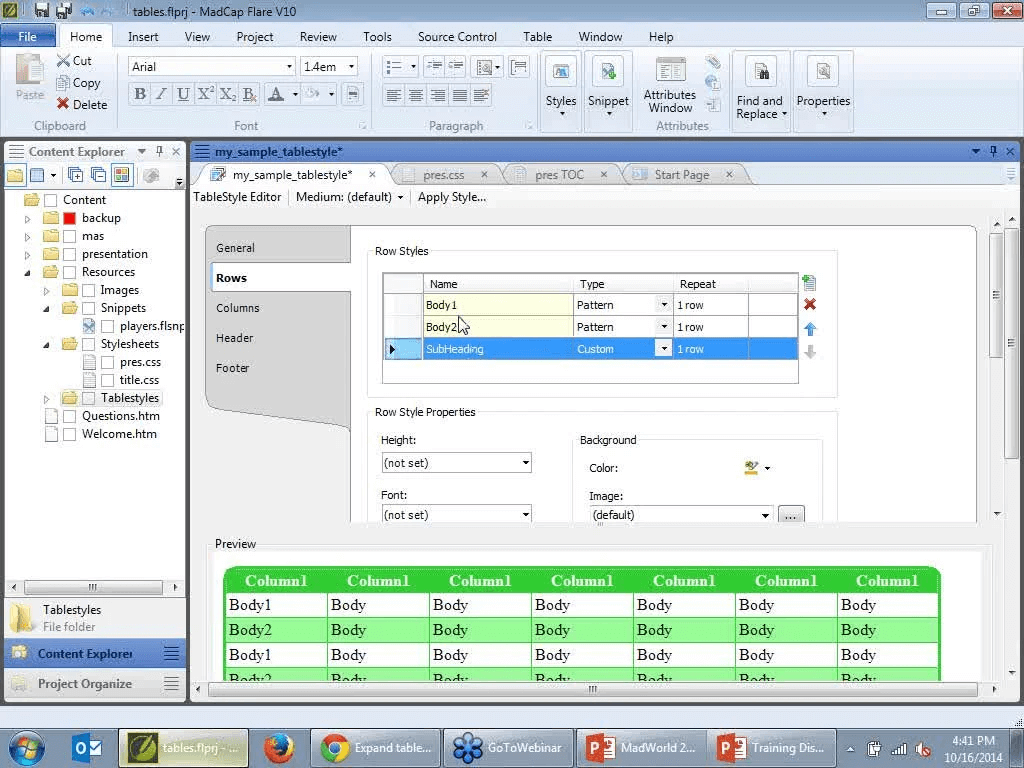Image resolution: width=1024 pixels, height=768 pixels.
Task: Click the Font color A icon
Action: pos(276,94)
